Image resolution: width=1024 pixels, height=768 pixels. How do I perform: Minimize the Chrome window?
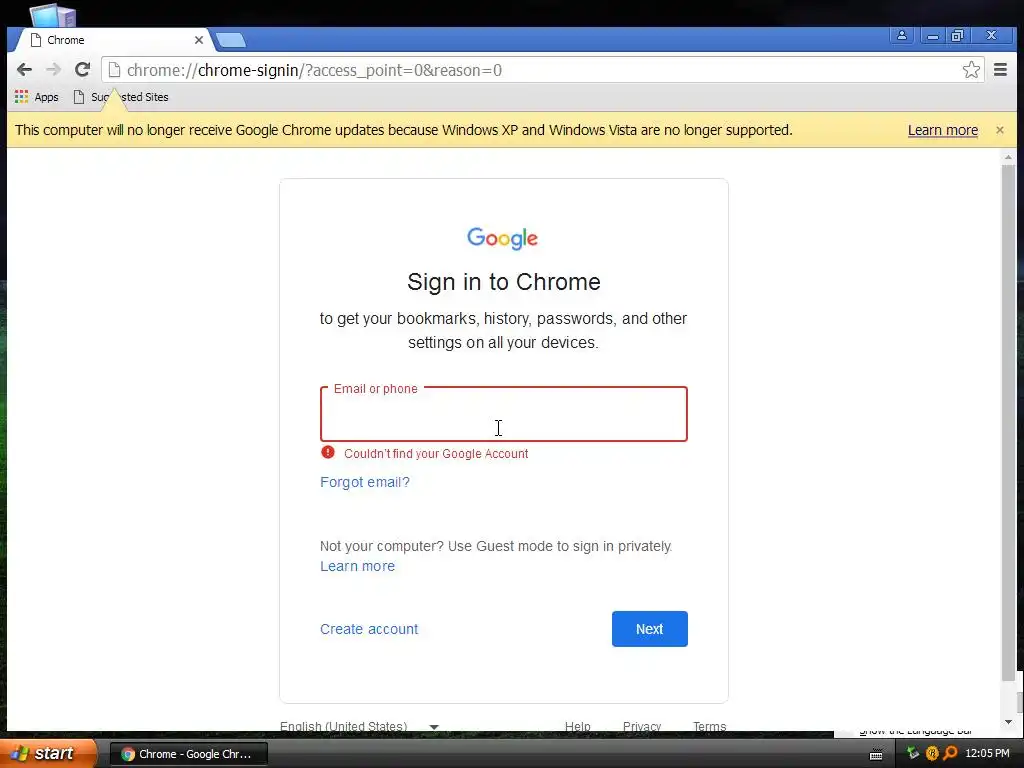tap(933, 35)
